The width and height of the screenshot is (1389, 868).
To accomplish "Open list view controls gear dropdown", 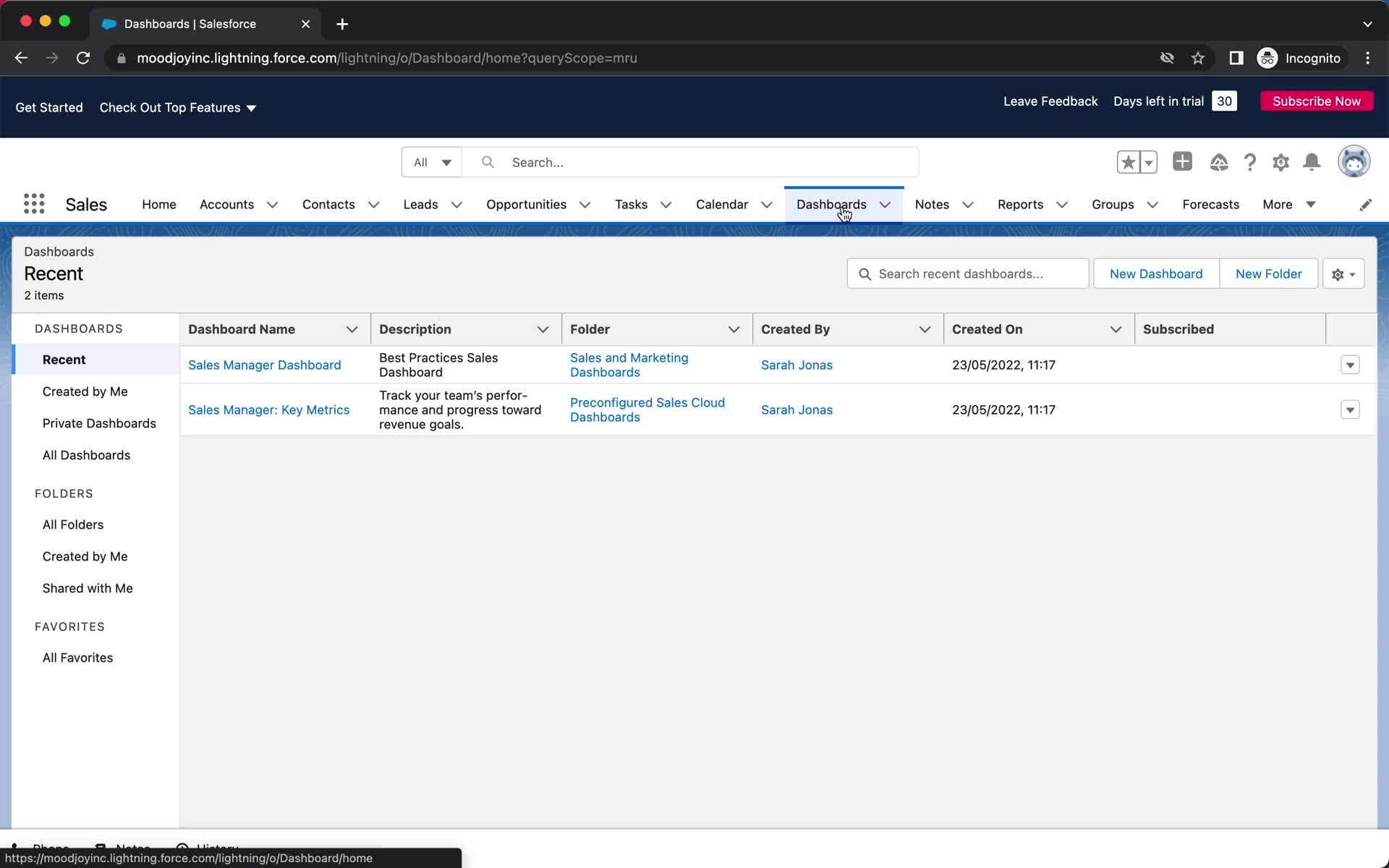I will [x=1343, y=274].
